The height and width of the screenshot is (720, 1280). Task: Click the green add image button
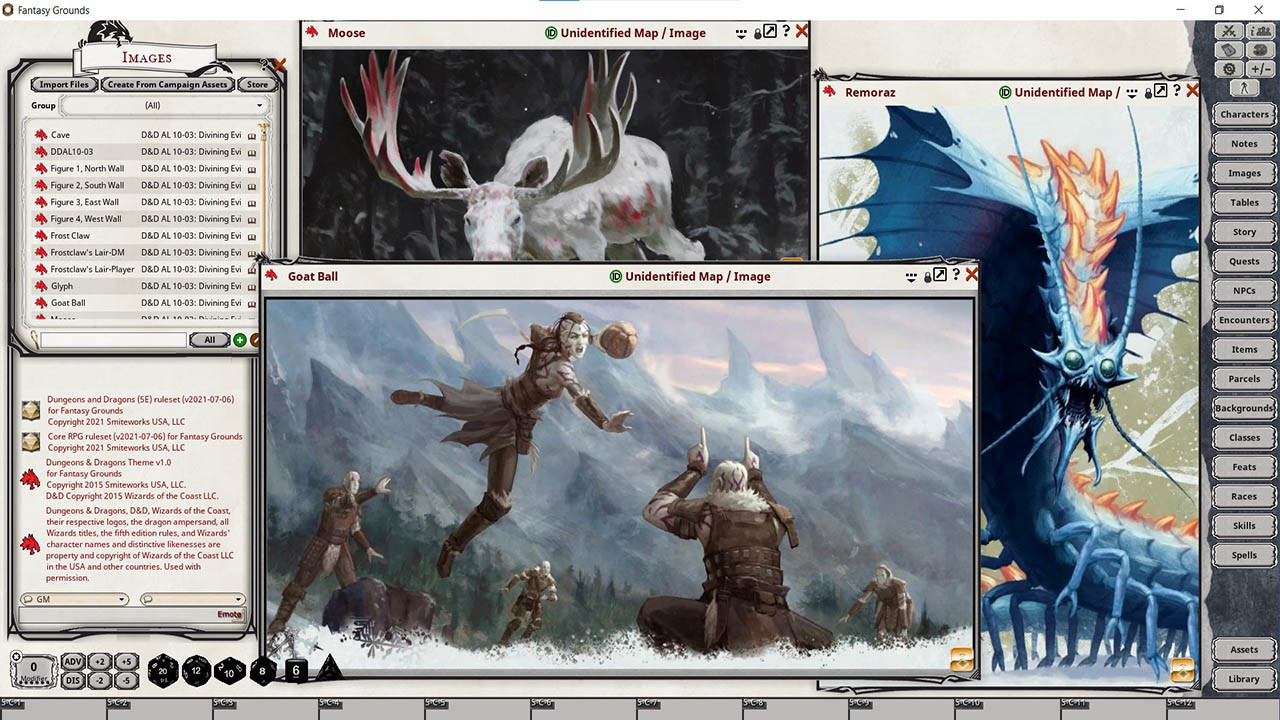coord(240,340)
